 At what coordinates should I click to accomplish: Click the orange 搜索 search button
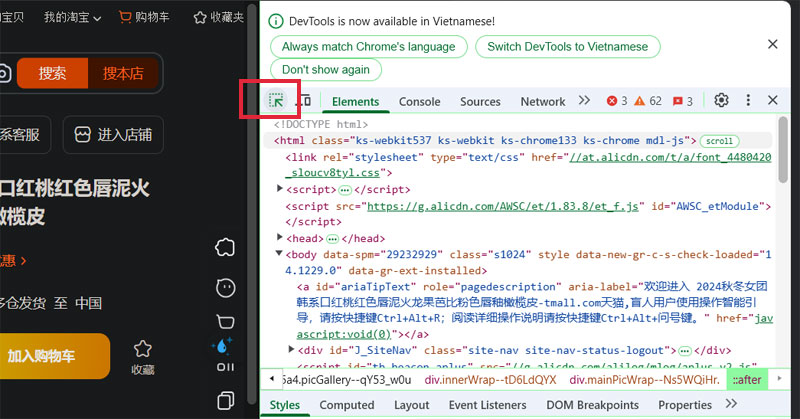click(x=52, y=73)
